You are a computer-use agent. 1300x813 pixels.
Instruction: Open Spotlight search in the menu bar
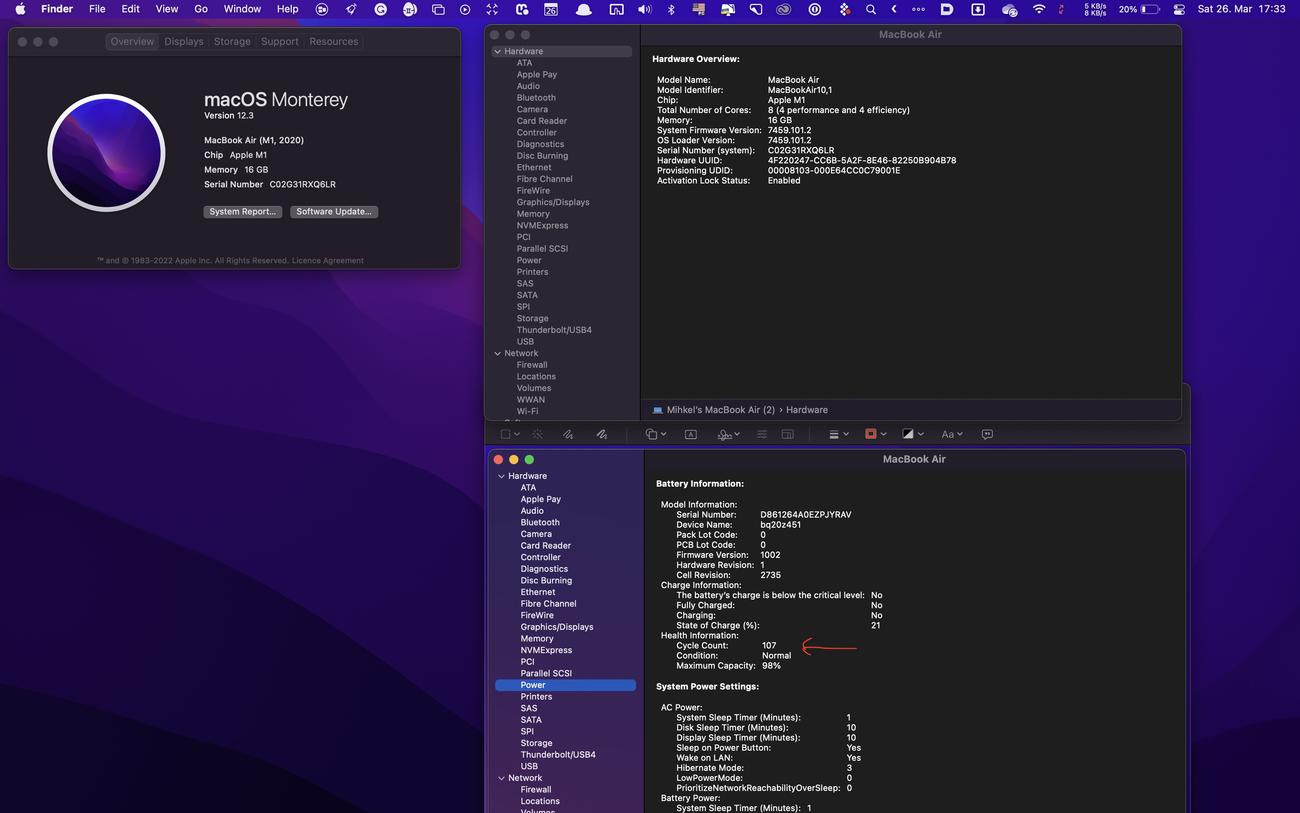871,9
